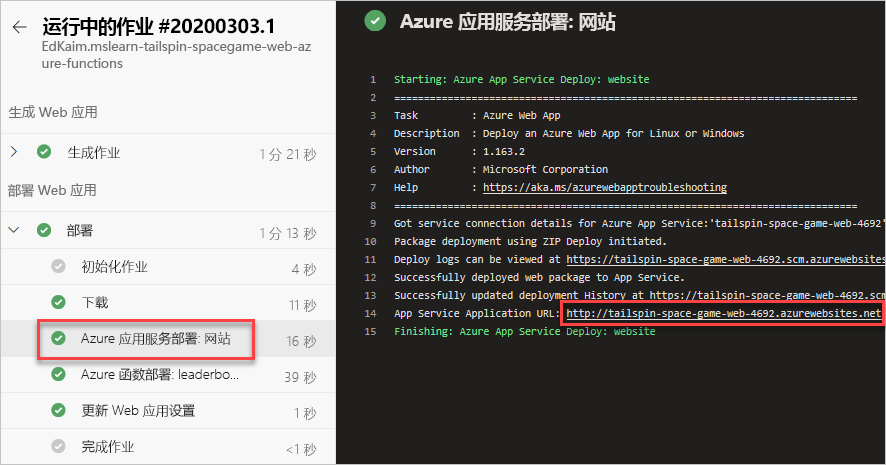The height and width of the screenshot is (465, 886).
Task: Select the Azure 应用服务部署: 网站 step
Action: click(168, 339)
